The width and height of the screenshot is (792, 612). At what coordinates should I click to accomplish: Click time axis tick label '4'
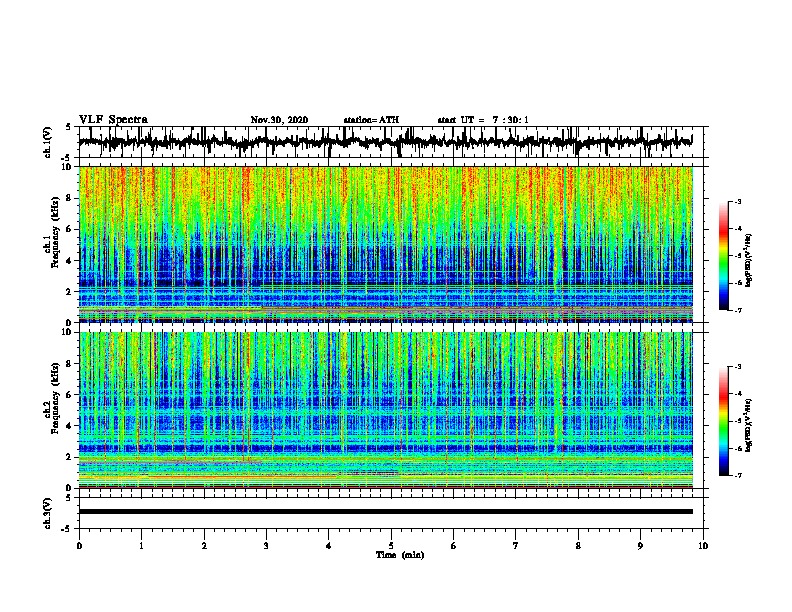pos(329,546)
